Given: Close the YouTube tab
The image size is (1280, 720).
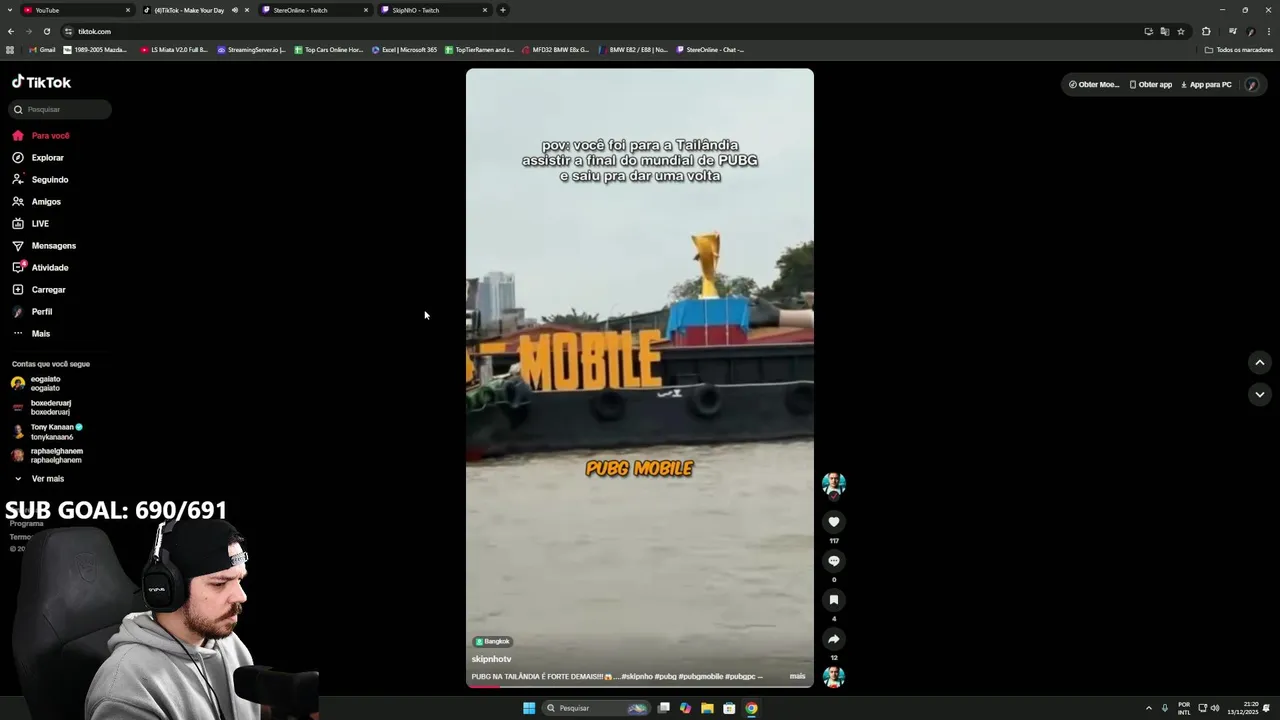Looking at the screenshot, I should [127, 10].
